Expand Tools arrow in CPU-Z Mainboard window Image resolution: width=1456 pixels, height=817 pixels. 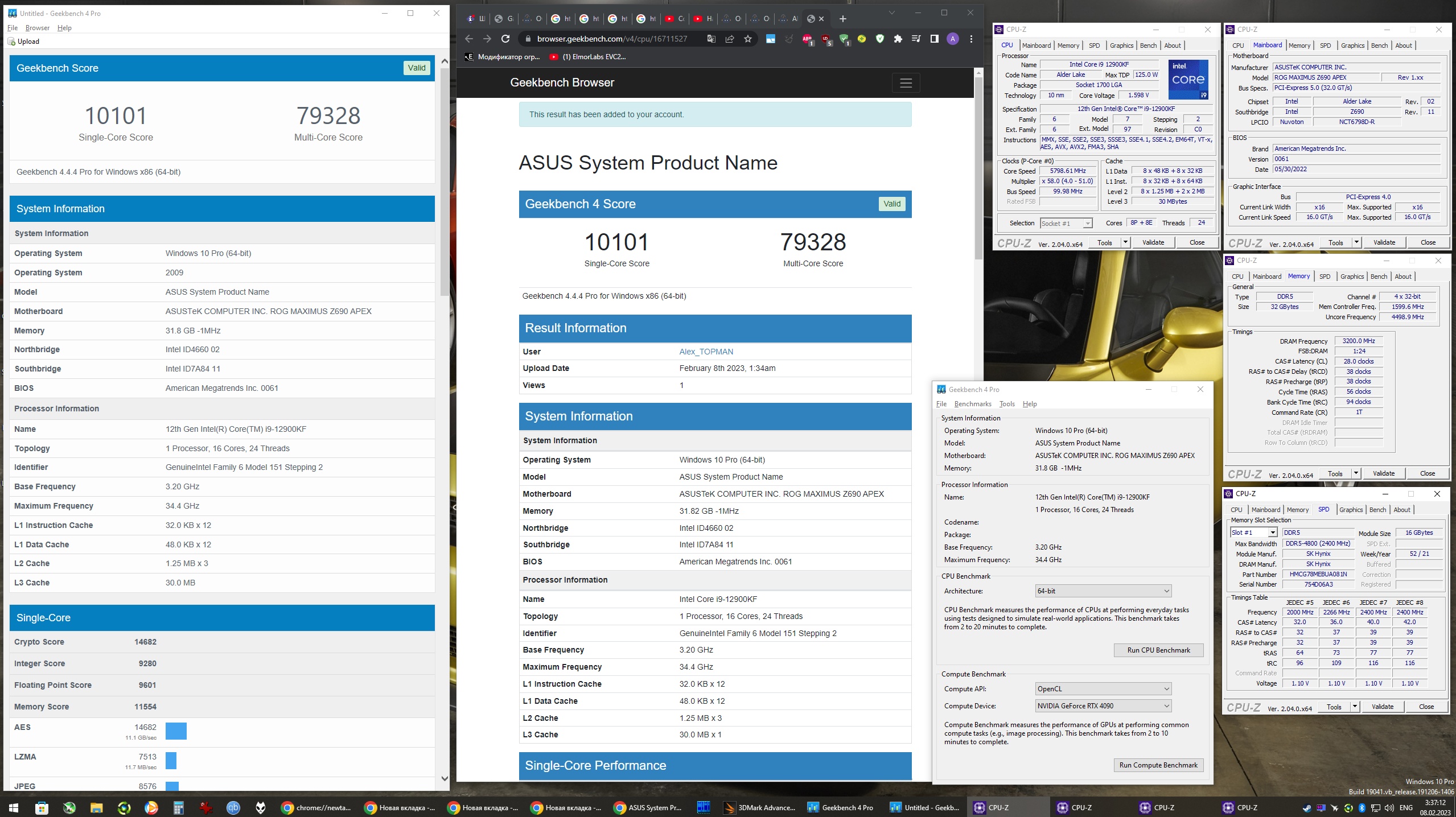[x=1356, y=242]
